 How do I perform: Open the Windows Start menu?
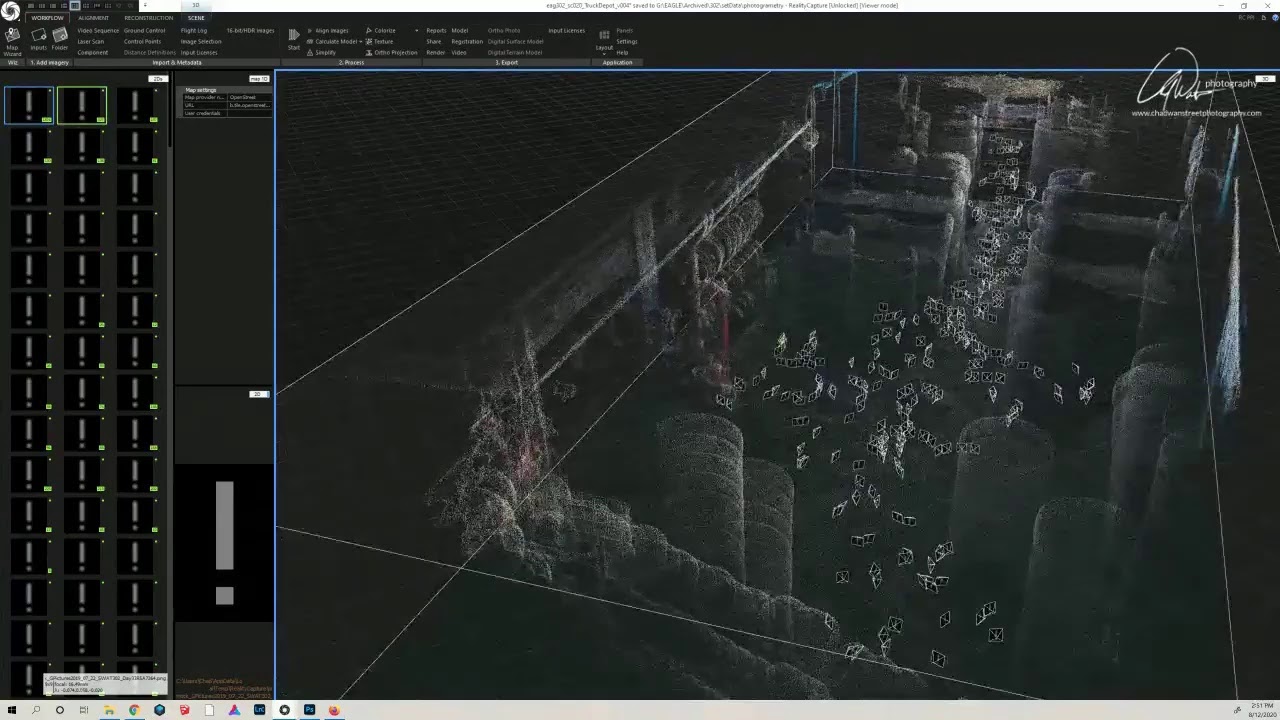pos(10,710)
